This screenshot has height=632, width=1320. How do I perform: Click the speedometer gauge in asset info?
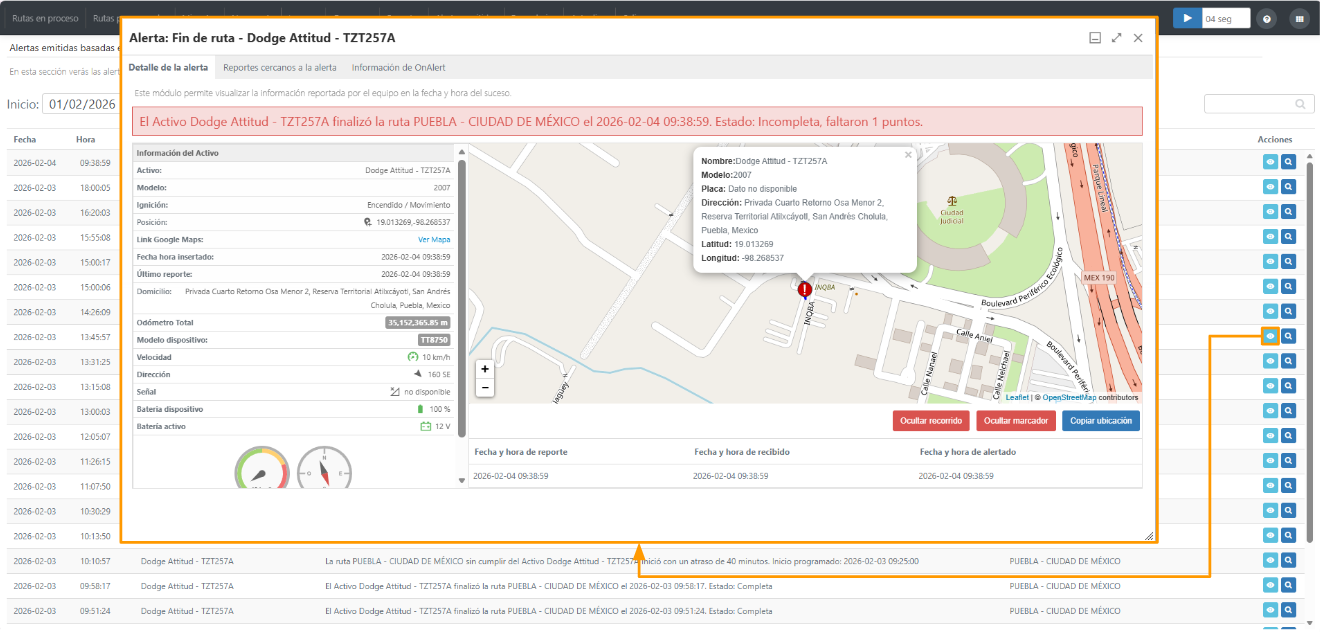click(x=262, y=468)
